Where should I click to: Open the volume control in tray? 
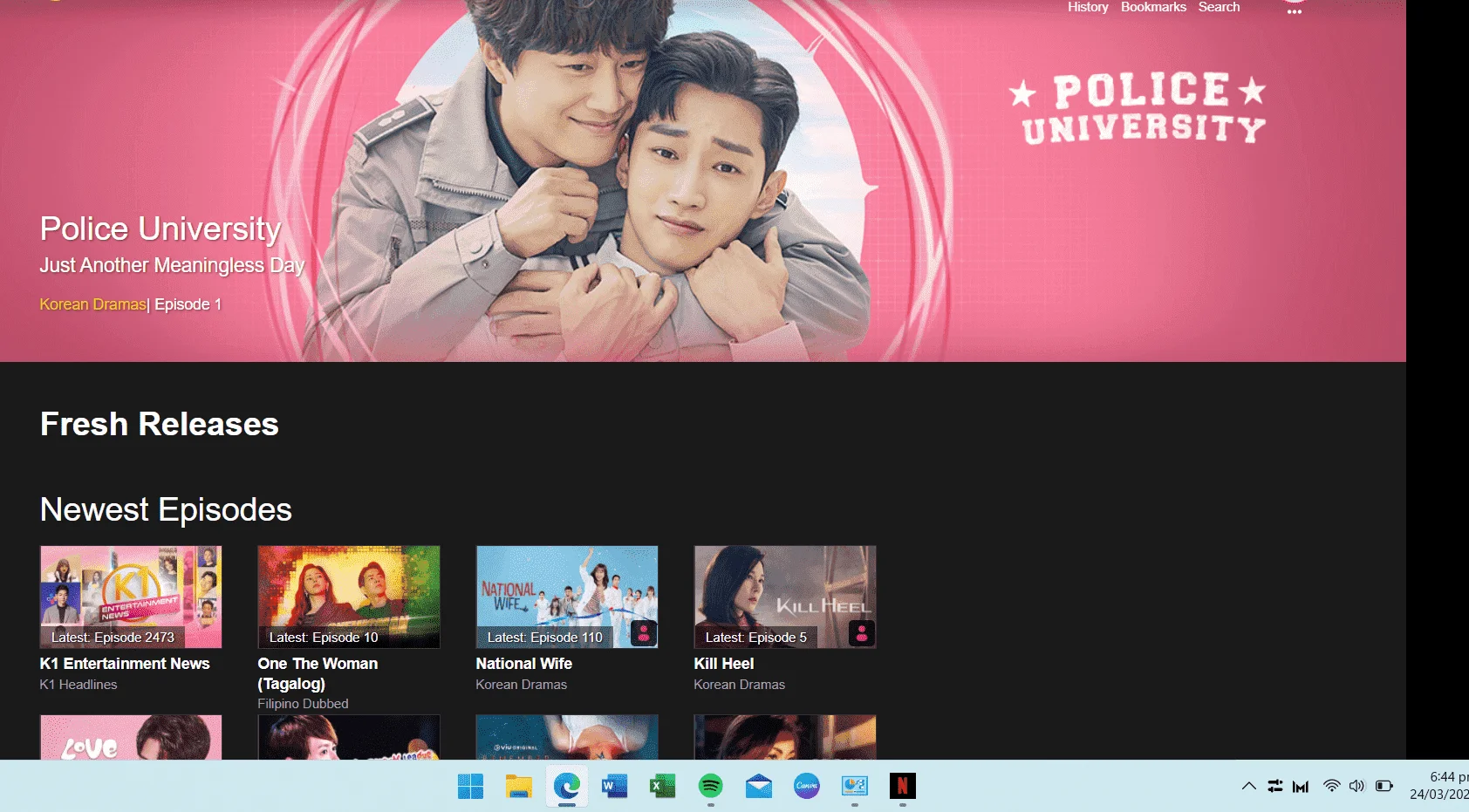[1356, 786]
